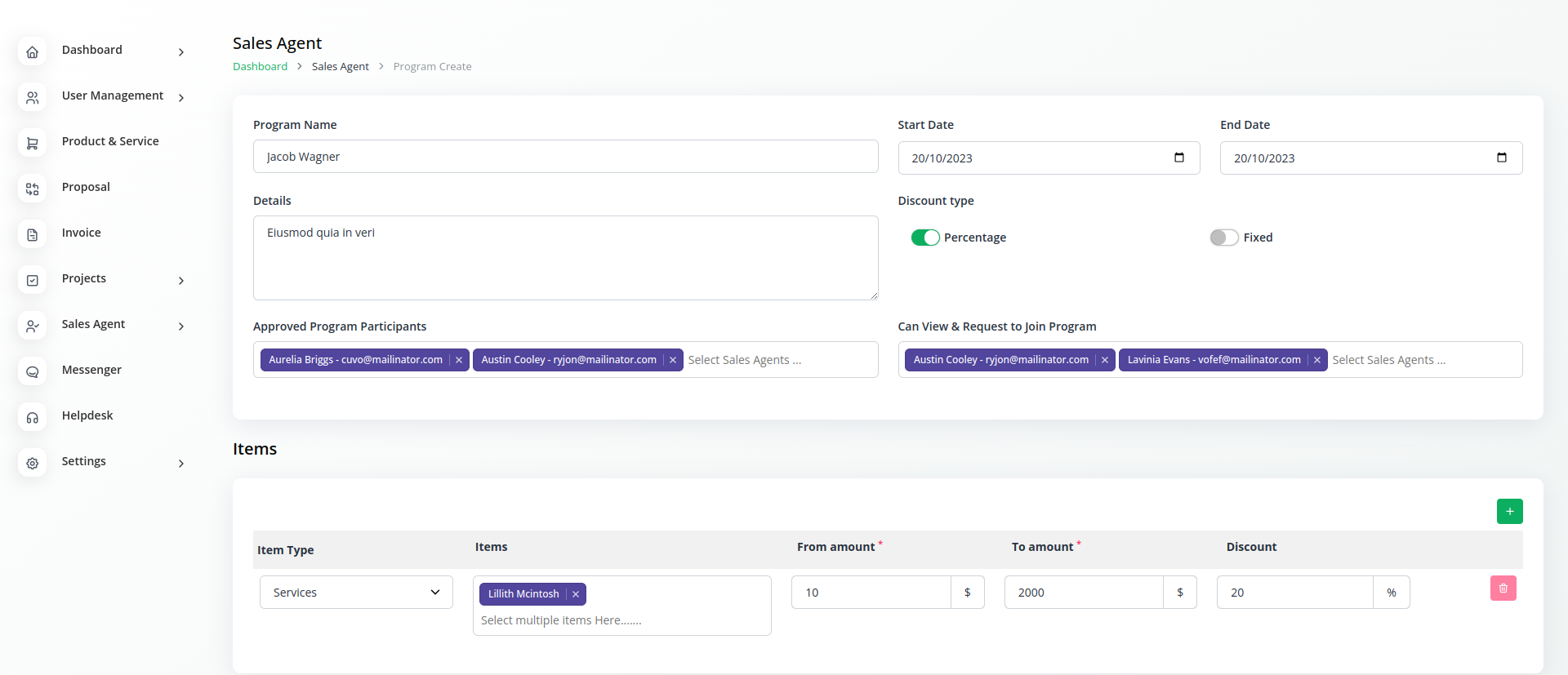Delete the Services item row with trash icon
Screen dimensions: 1568x675
[1503, 588]
